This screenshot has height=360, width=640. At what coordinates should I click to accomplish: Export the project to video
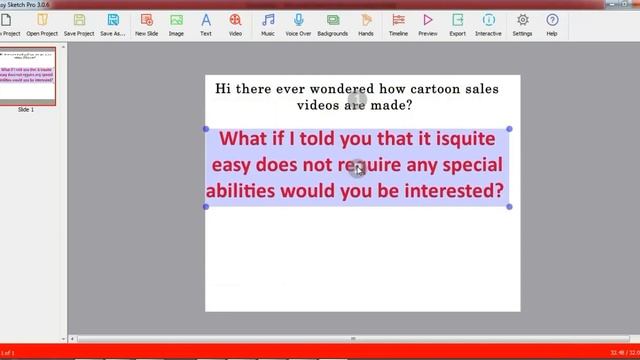click(x=458, y=24)
